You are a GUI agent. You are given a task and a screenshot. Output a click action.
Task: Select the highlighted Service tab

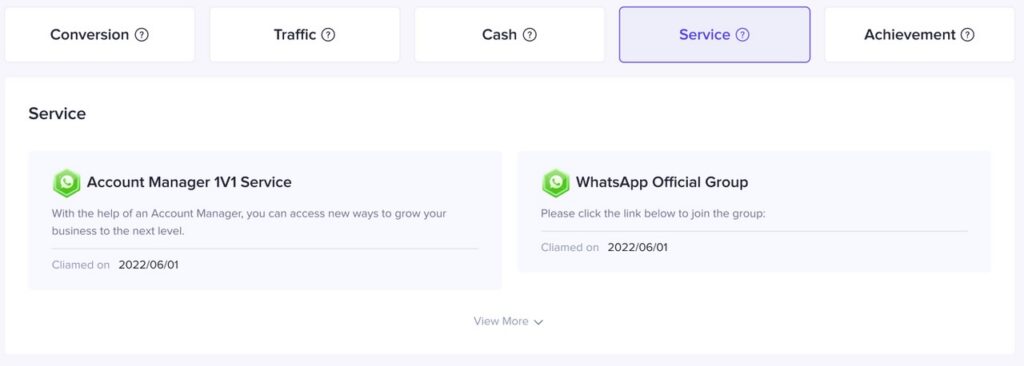714,35
